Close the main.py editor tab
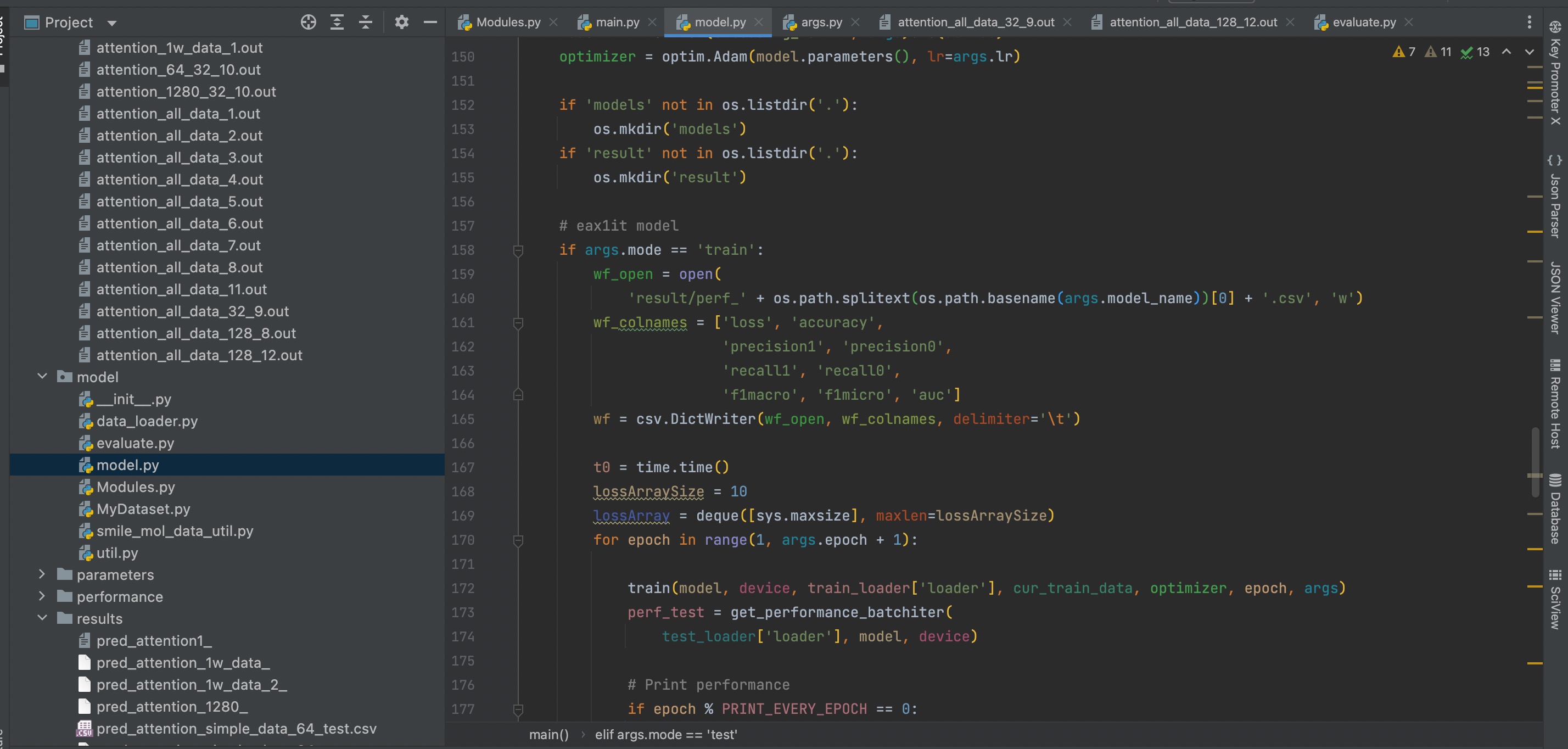The height and width of the screenshot is (749, 1568). (x=652, y=23)
